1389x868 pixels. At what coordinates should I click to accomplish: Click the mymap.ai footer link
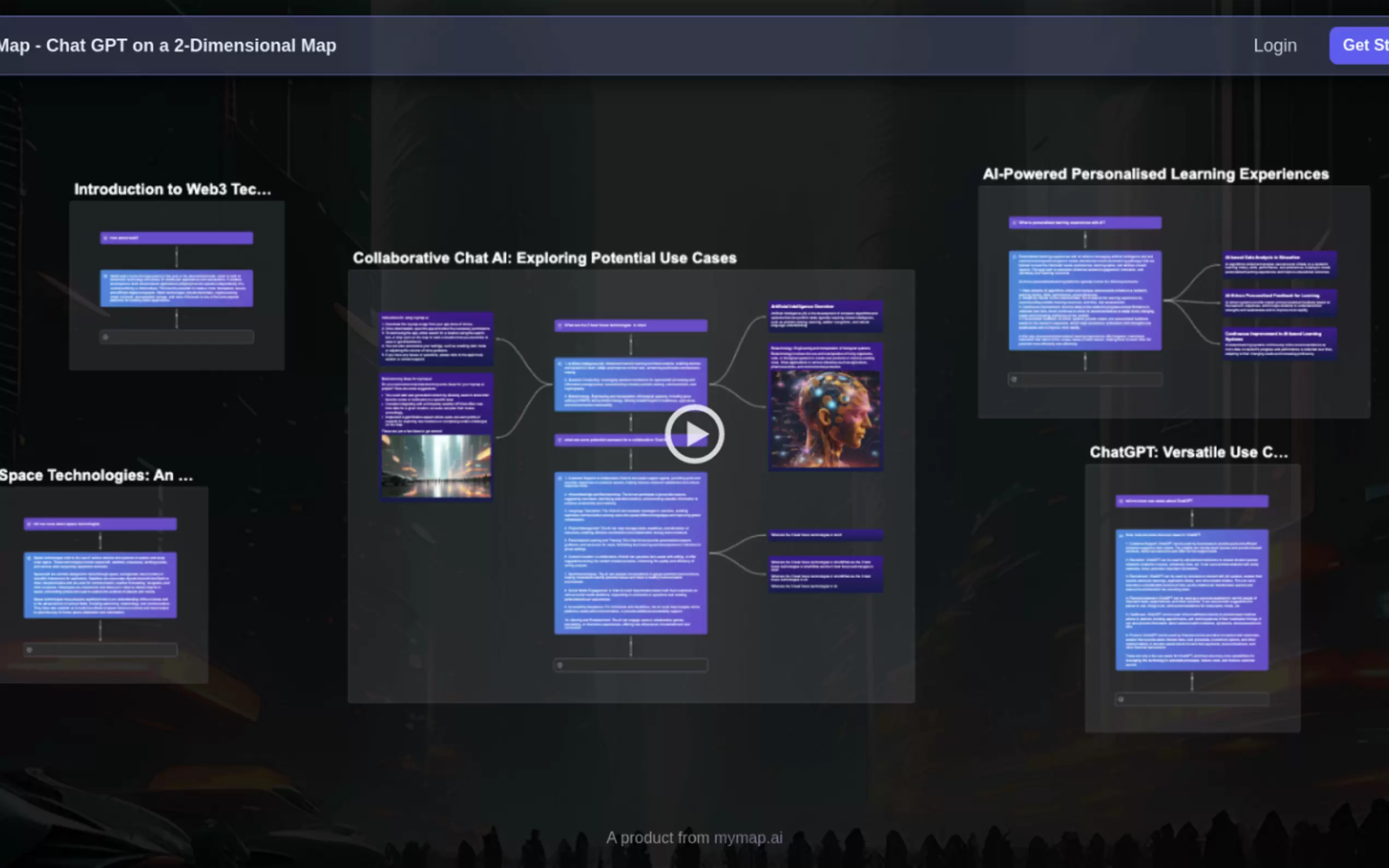click(748, 837)
